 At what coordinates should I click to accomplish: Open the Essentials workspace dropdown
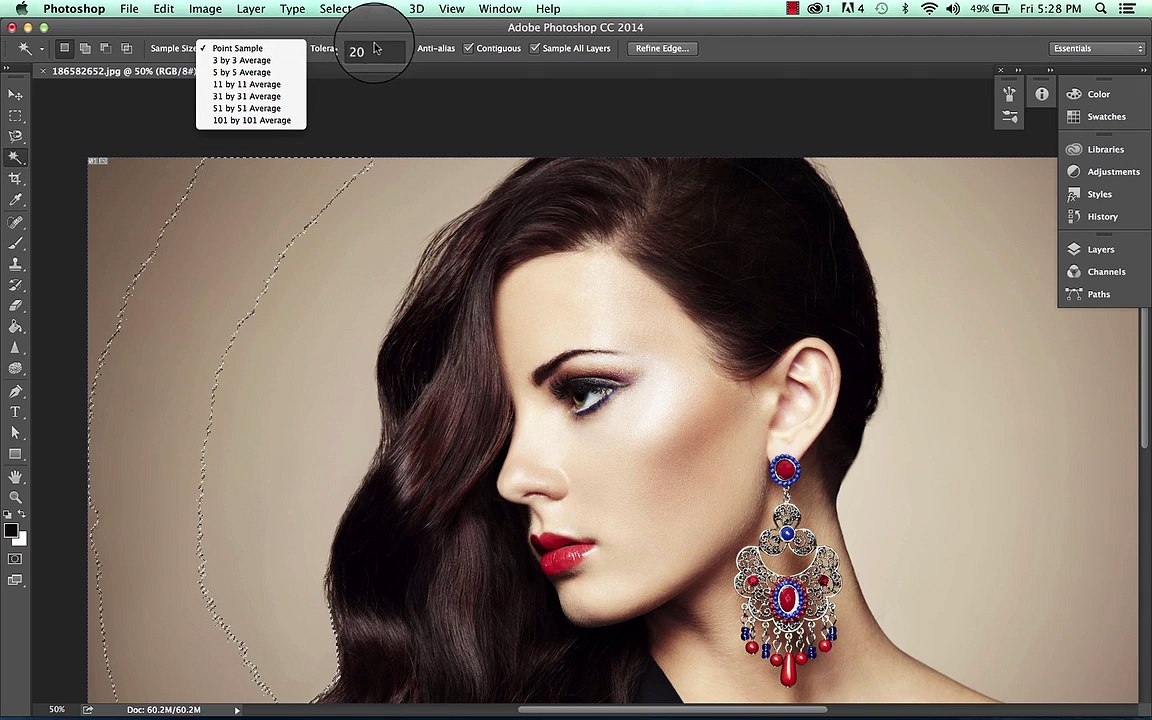pos(1097,48)
